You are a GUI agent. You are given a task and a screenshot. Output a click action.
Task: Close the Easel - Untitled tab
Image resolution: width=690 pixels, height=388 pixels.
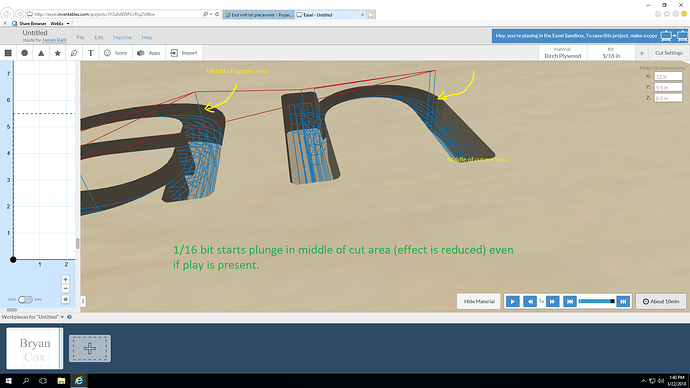[x=363, y=15]
